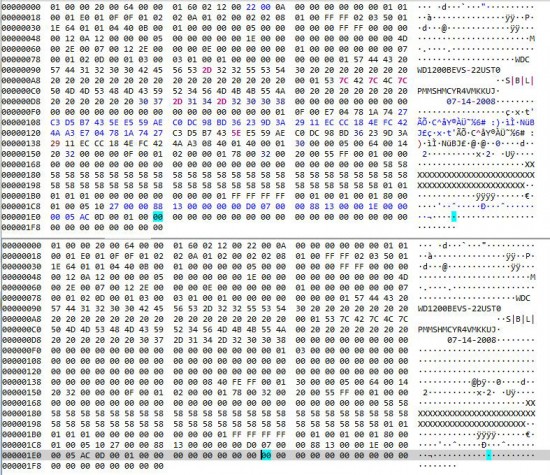Select ASCII text PMMSHMCYR4VMKKUJ in the top pane

(x=456, y=91)
